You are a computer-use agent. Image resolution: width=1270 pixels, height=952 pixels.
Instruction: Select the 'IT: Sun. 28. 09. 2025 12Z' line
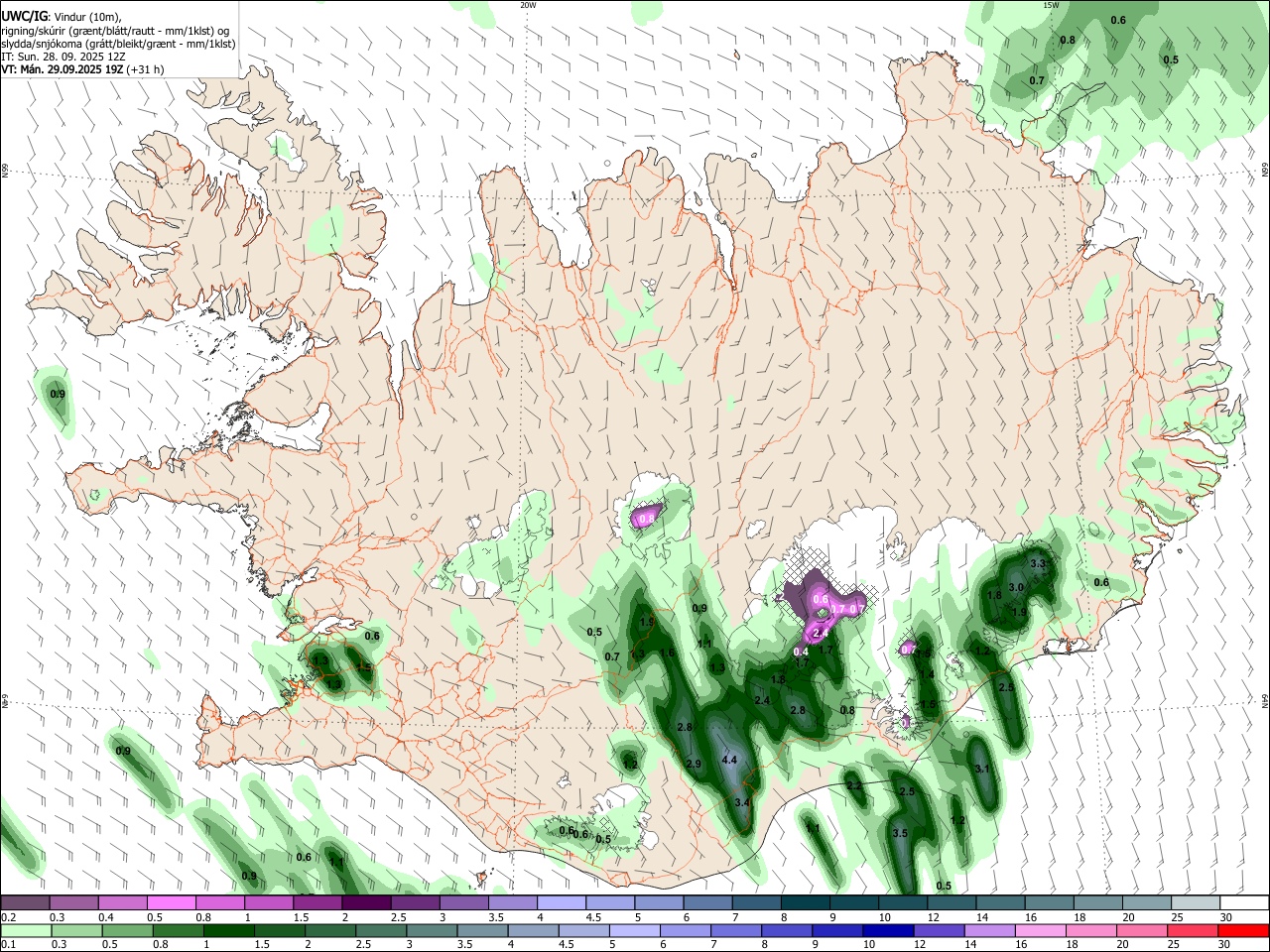tap(63, 57)
